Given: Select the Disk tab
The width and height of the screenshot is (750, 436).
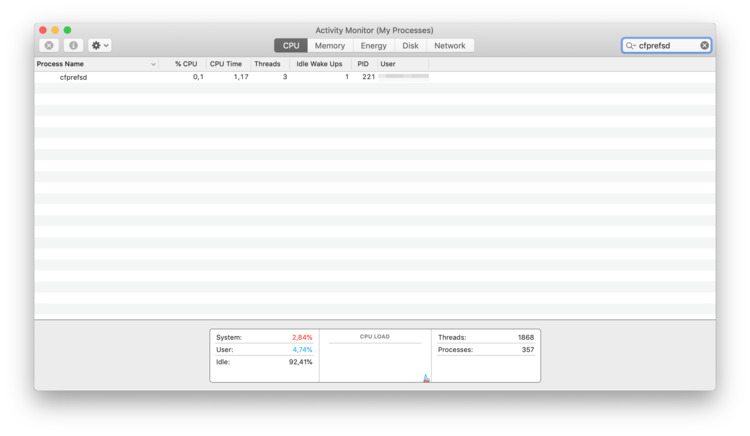Looking at the screenshot, I should [x=410, y=46].
